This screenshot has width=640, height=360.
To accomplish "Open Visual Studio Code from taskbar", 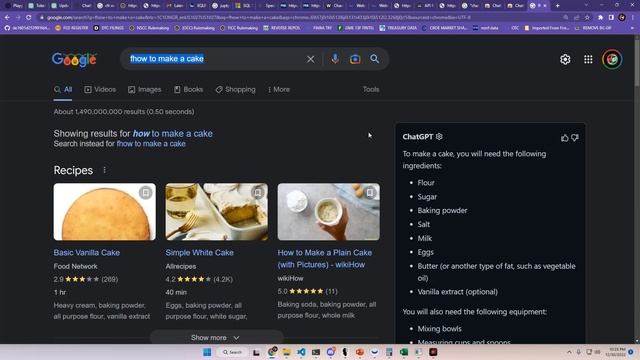I will click(x=301, y=352).
